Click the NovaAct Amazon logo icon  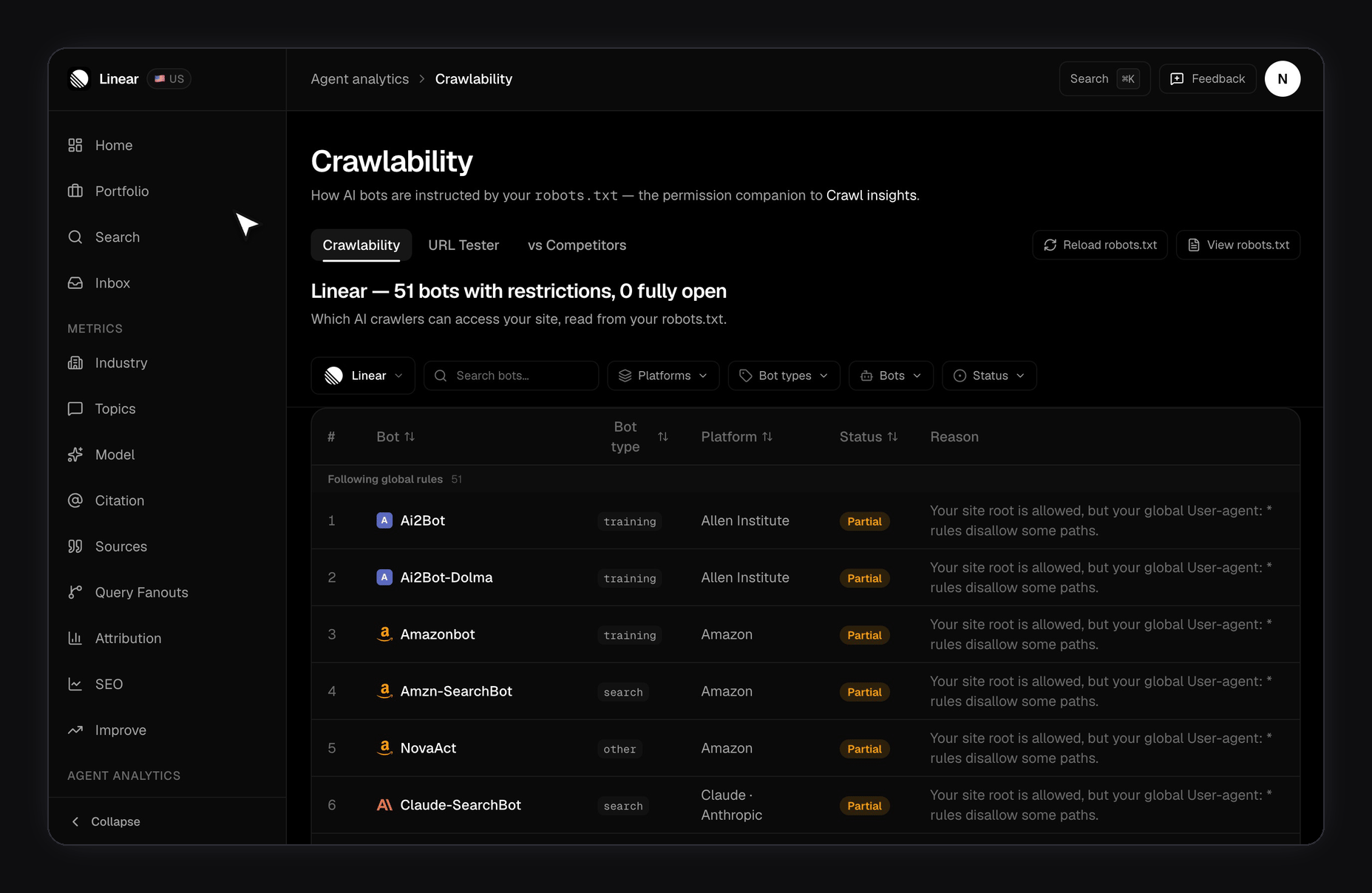point(384,748)
